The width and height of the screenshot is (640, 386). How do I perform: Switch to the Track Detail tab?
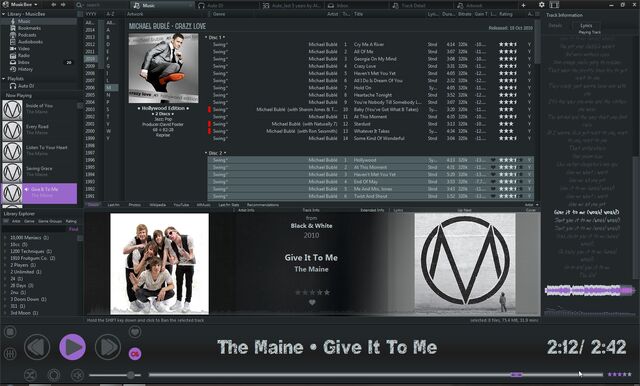(421, 5)
